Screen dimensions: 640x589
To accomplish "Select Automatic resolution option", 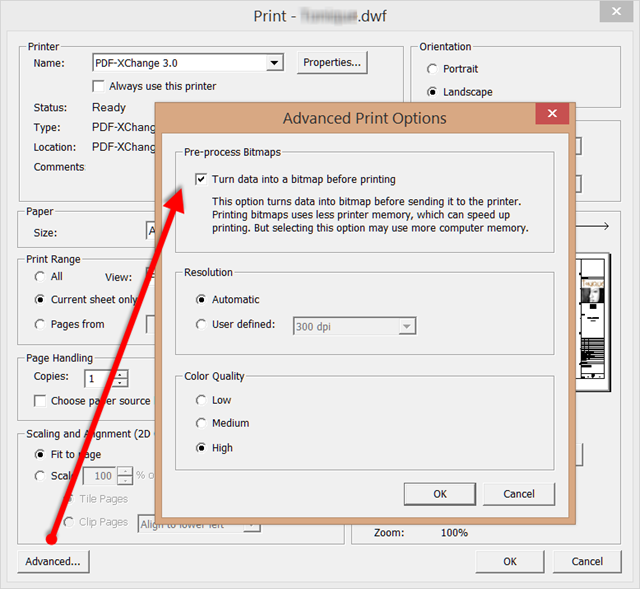I will pyautogui.click(x=202, y=299).
